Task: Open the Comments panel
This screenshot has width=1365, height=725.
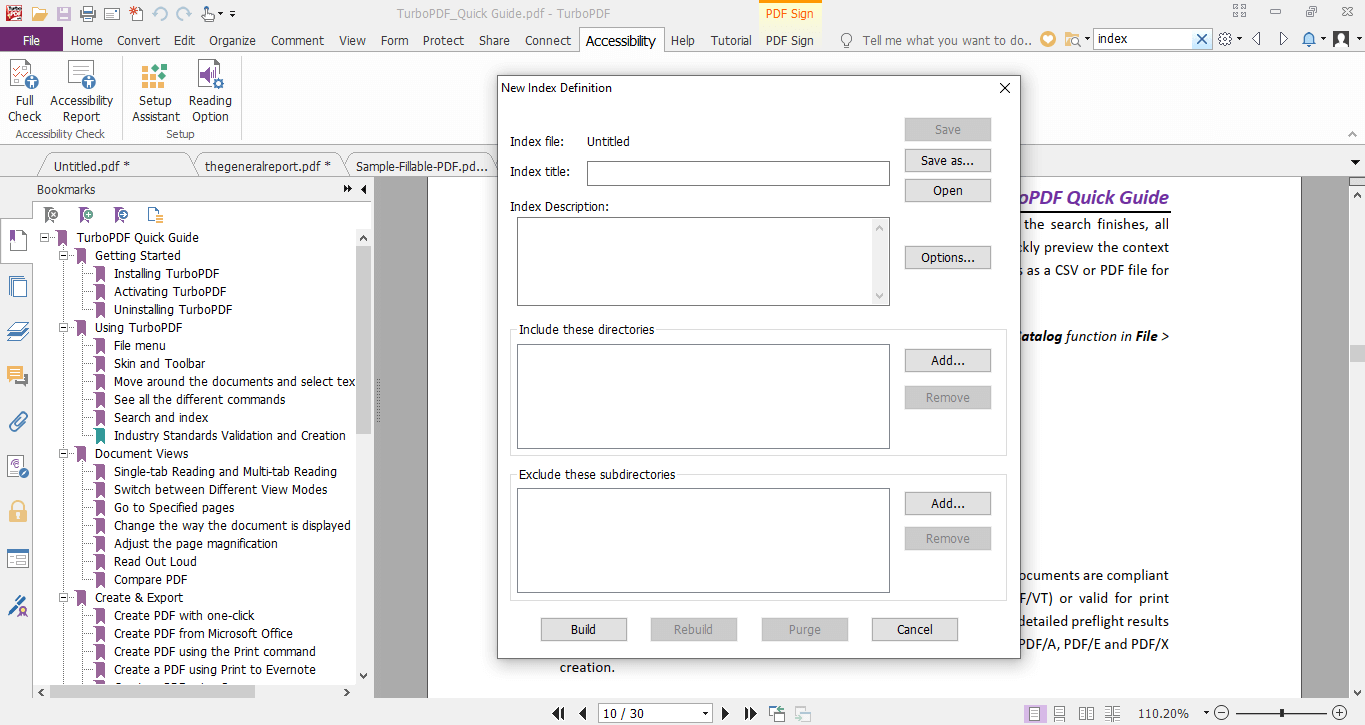Action: (17, 376)
